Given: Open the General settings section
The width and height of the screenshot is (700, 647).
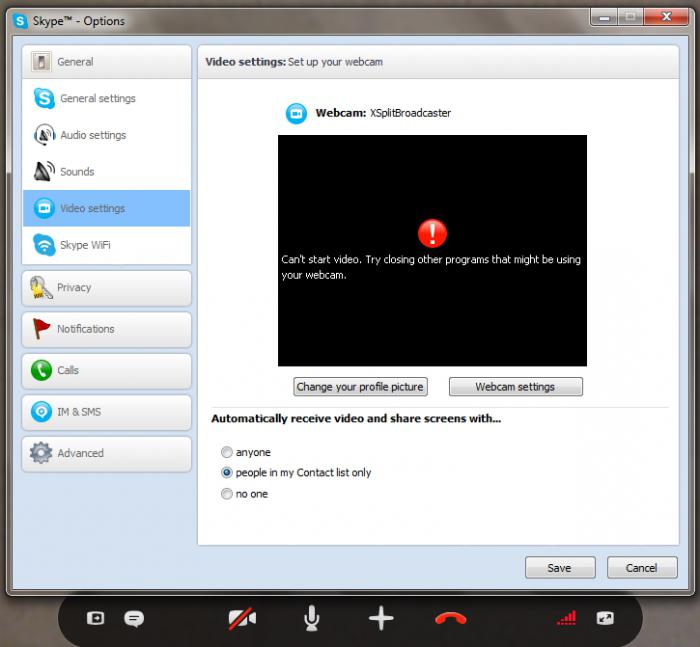Looking at the screenshot, I should click(106, 98).
